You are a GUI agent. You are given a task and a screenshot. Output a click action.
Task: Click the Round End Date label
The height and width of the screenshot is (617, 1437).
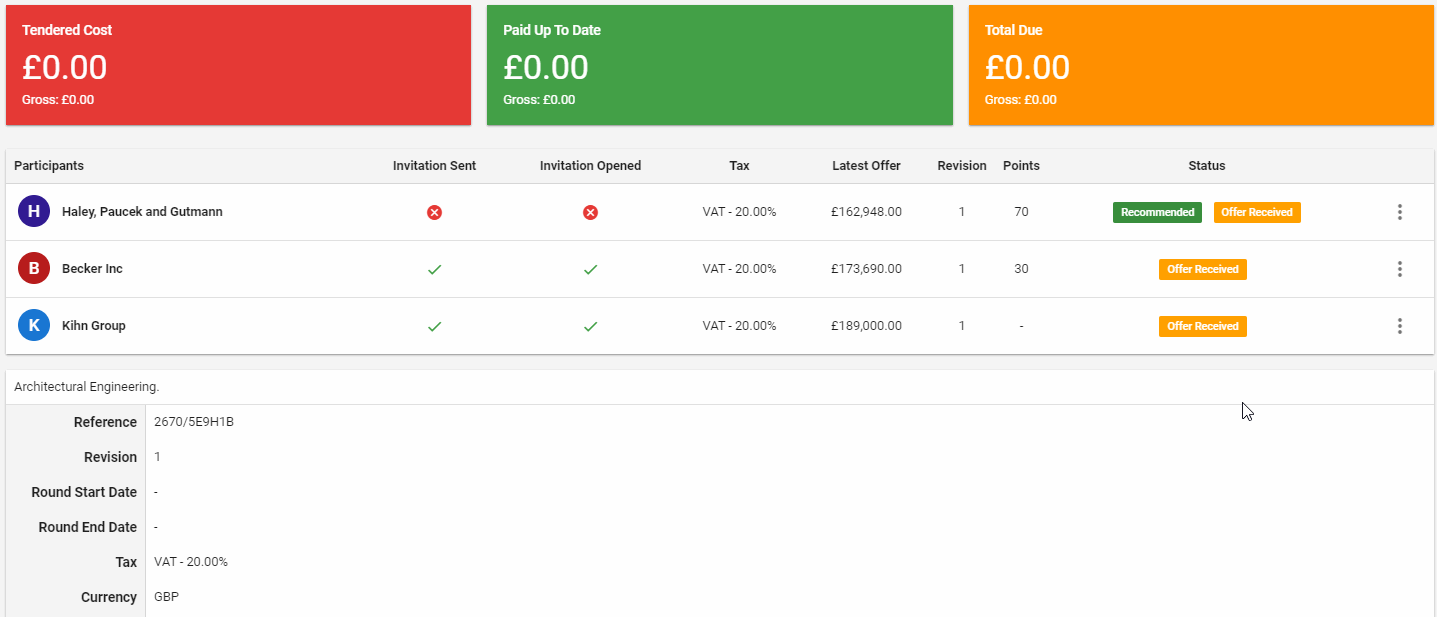[87, 527]
